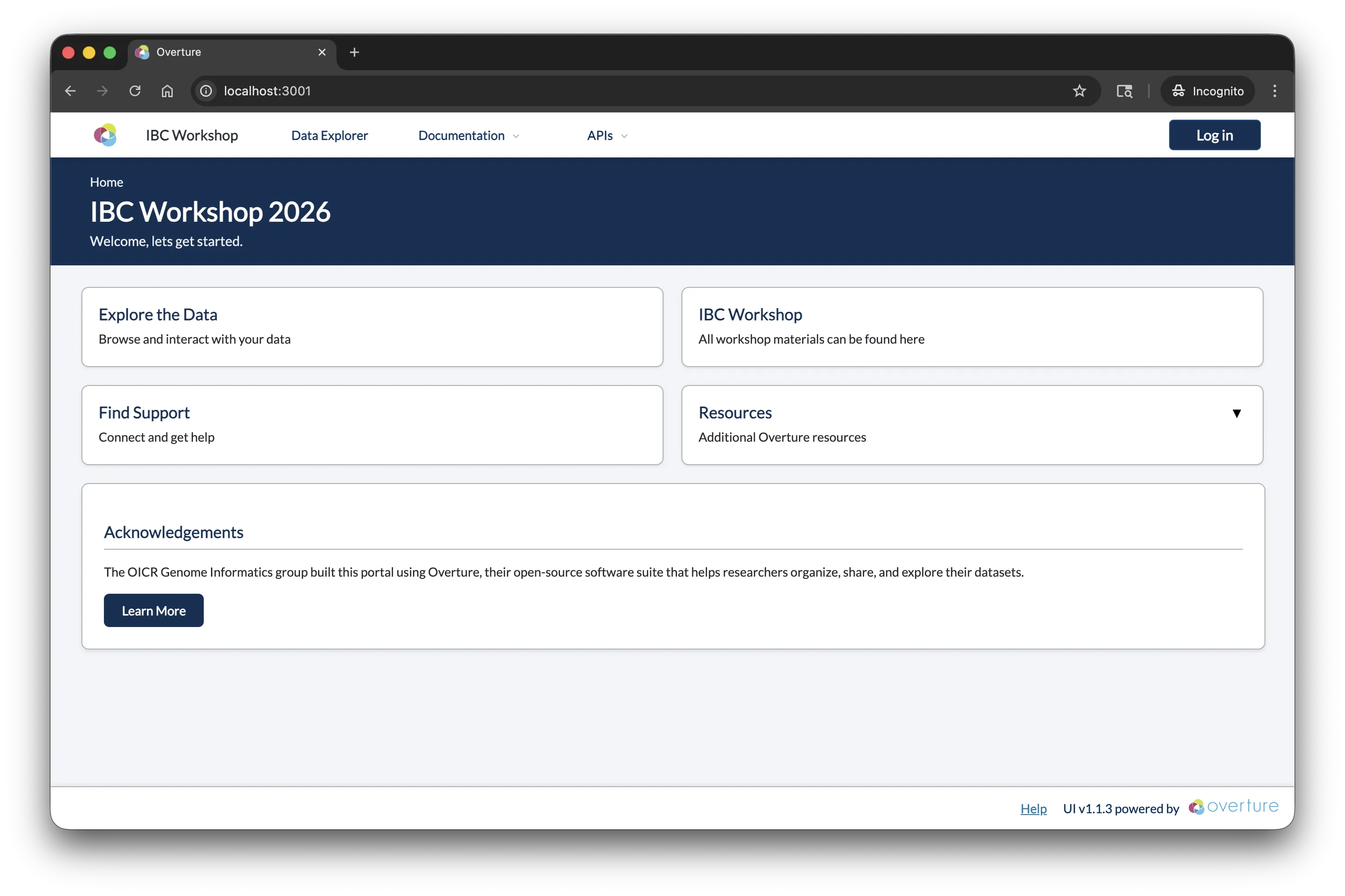Click the Incognito mode indicator
Image resolution: width=1345 pixels, height=896 pixels.
pyautogui.click(x=1207, y=91)
